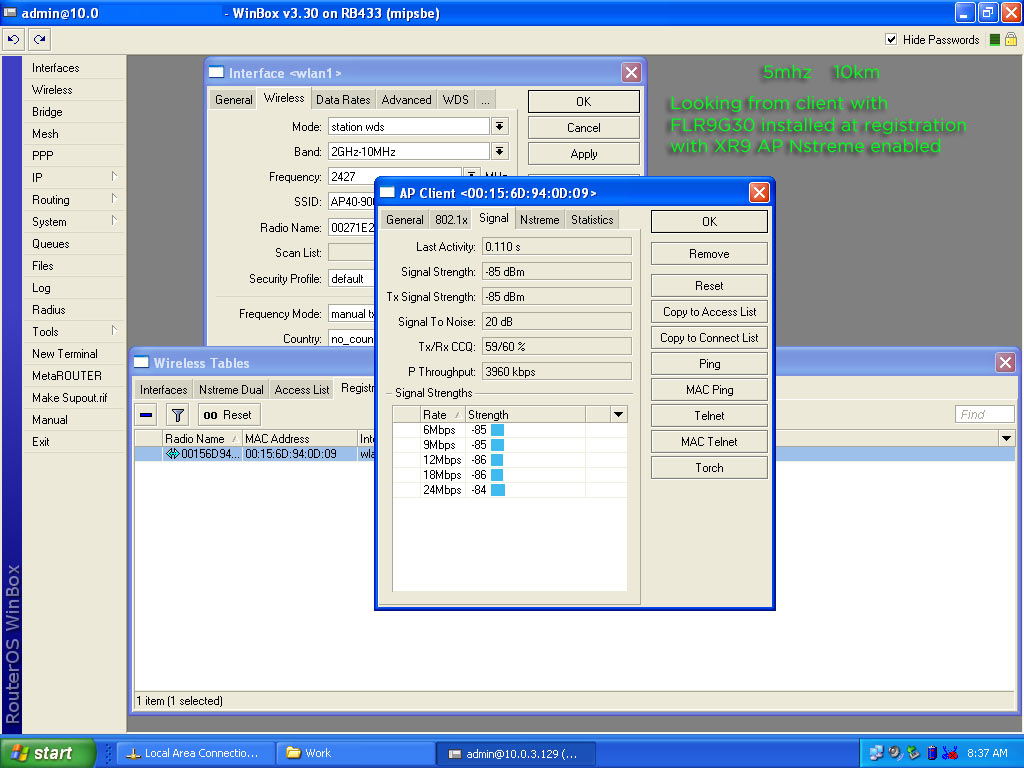
Task: Click the registration entry icon beside 00156D94
Action: coord(172,454)
